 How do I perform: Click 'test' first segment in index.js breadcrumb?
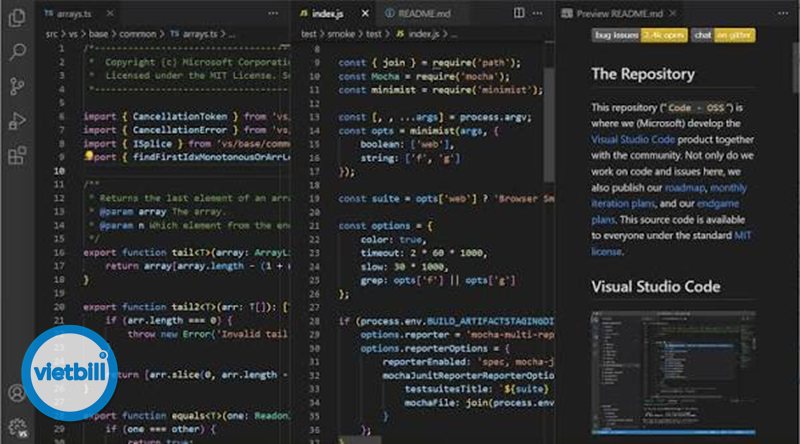(309, 34)
